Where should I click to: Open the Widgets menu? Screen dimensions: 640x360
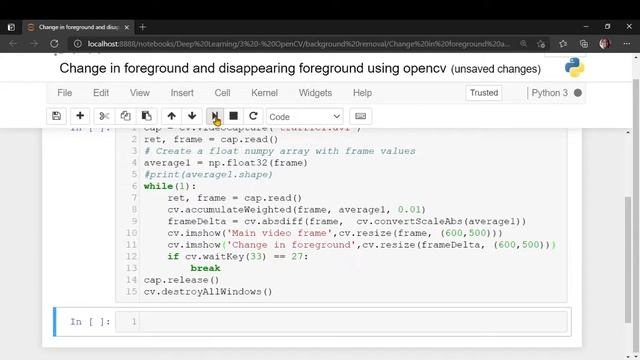[315, 93]
